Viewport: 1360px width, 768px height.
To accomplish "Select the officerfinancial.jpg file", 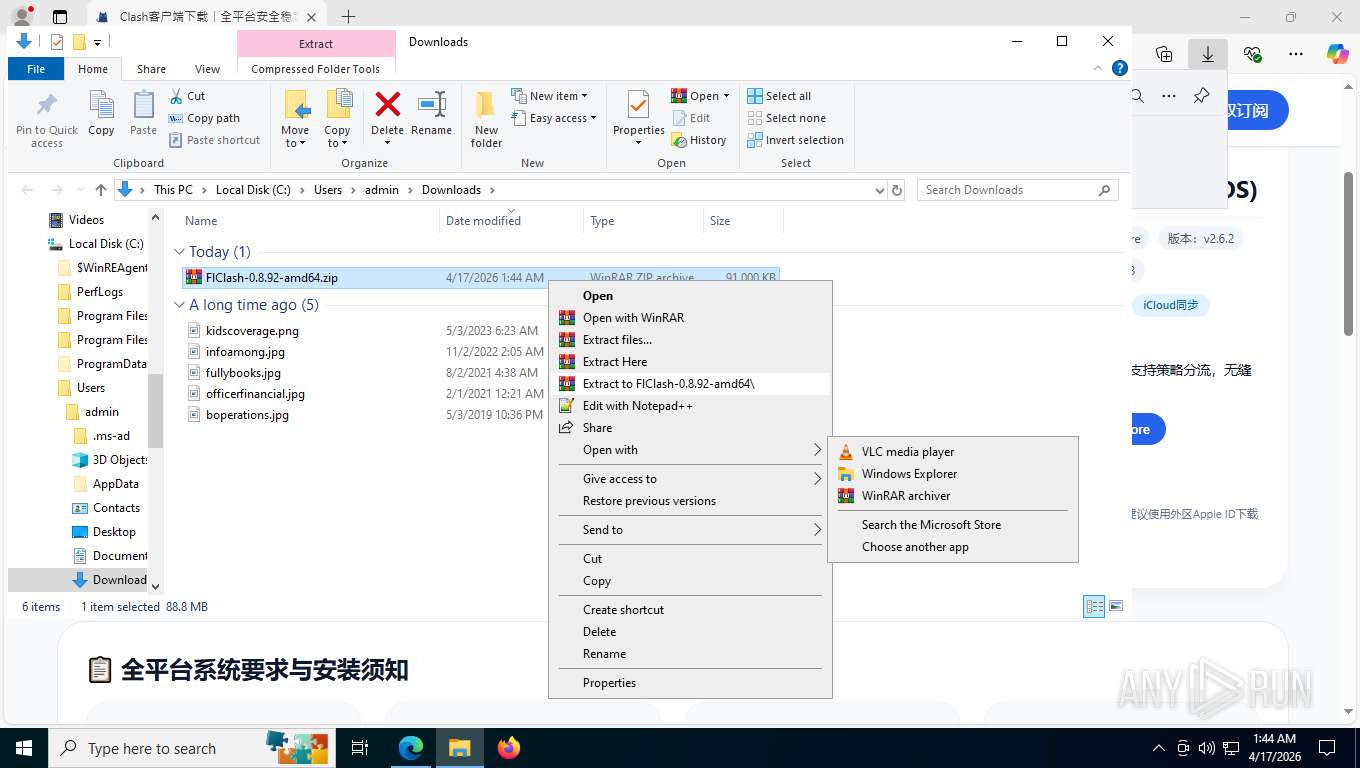I will click(x=255, y=394).
